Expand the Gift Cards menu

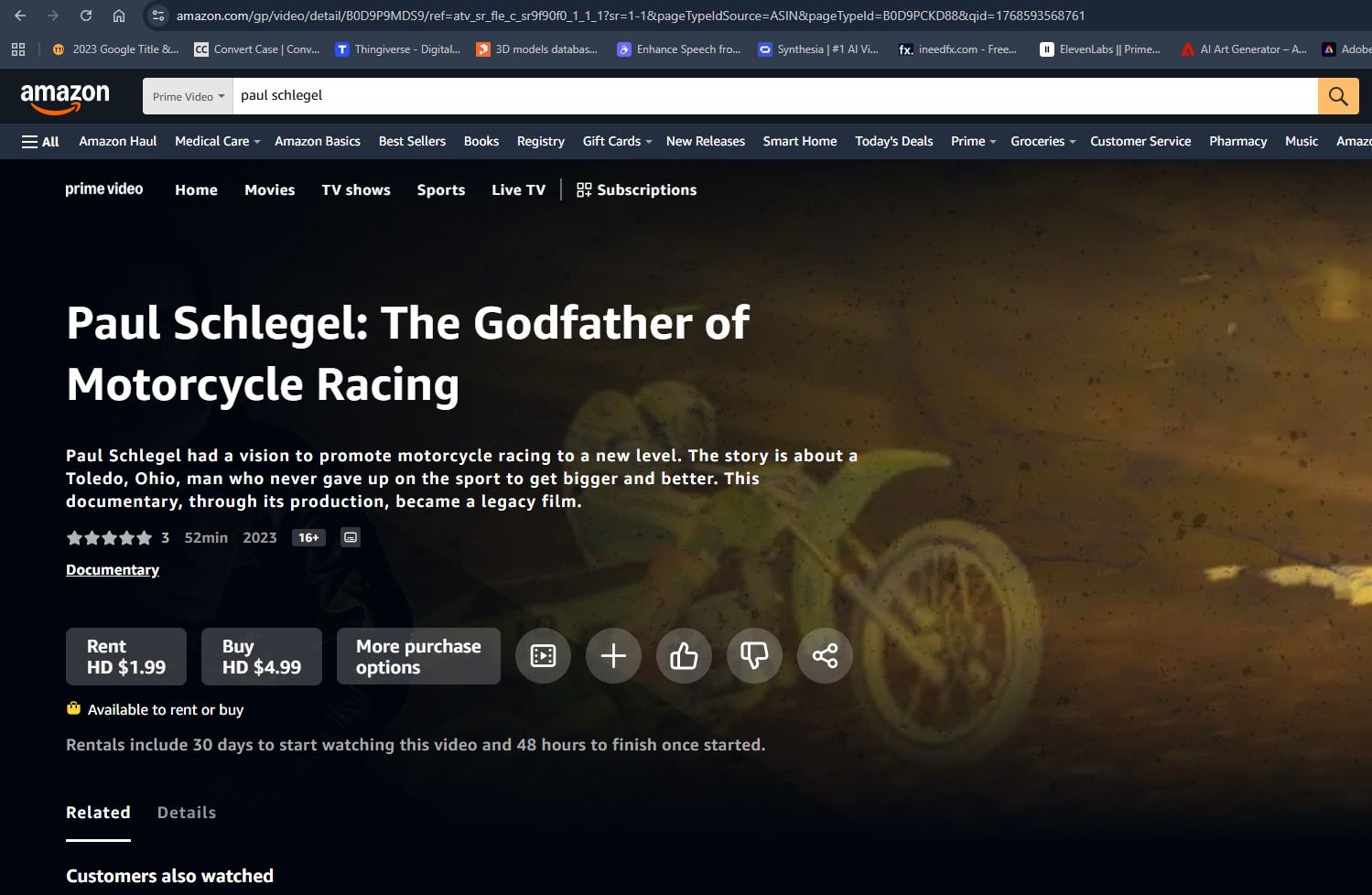(x=615, y=141)
